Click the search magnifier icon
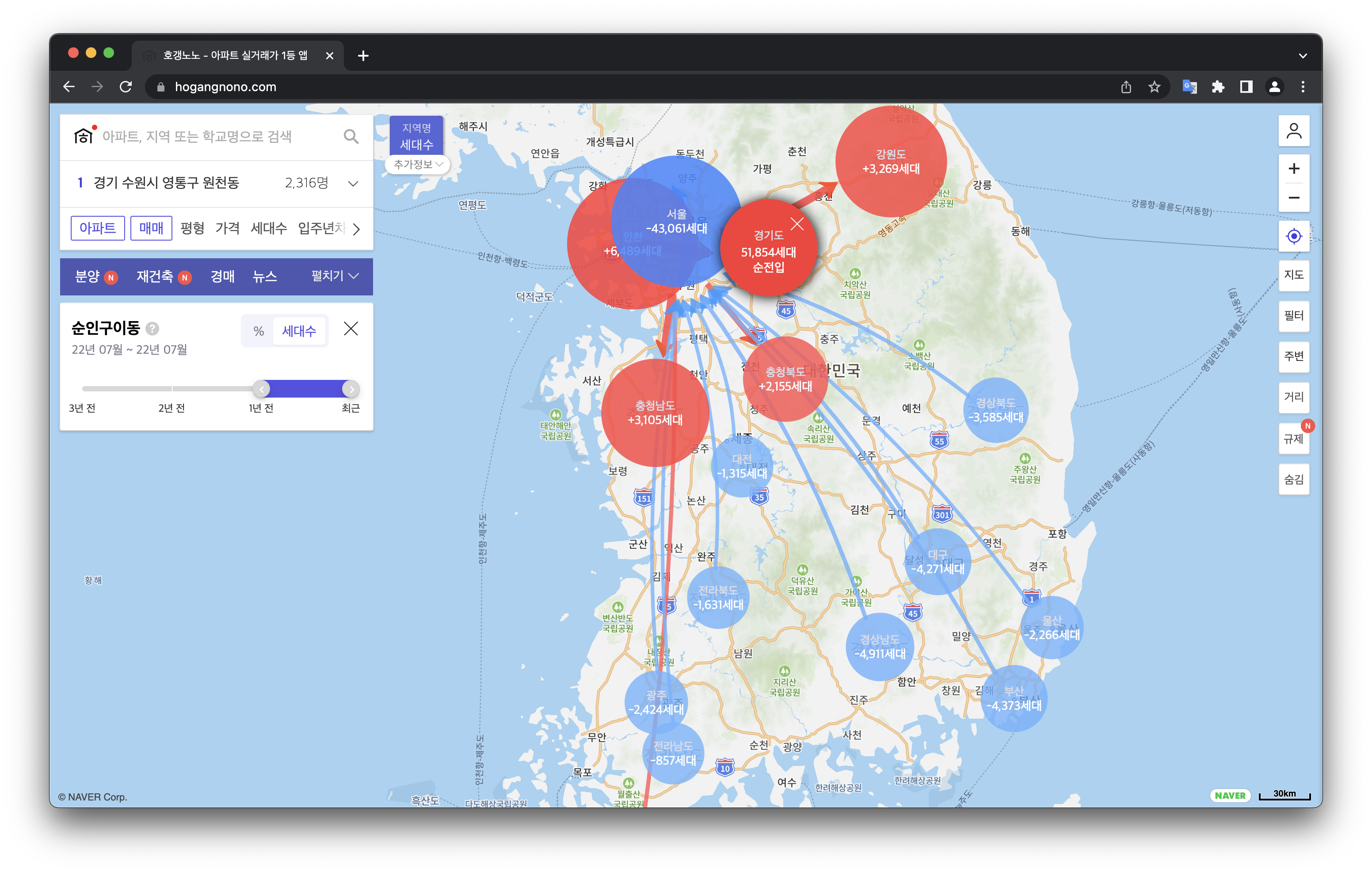Viewport: 1372px width, 873px height. coord(351,137)
